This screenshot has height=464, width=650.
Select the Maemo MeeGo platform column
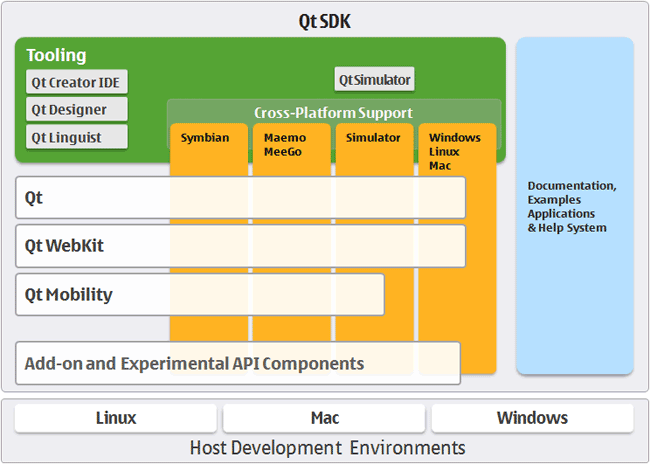[290, 144]
